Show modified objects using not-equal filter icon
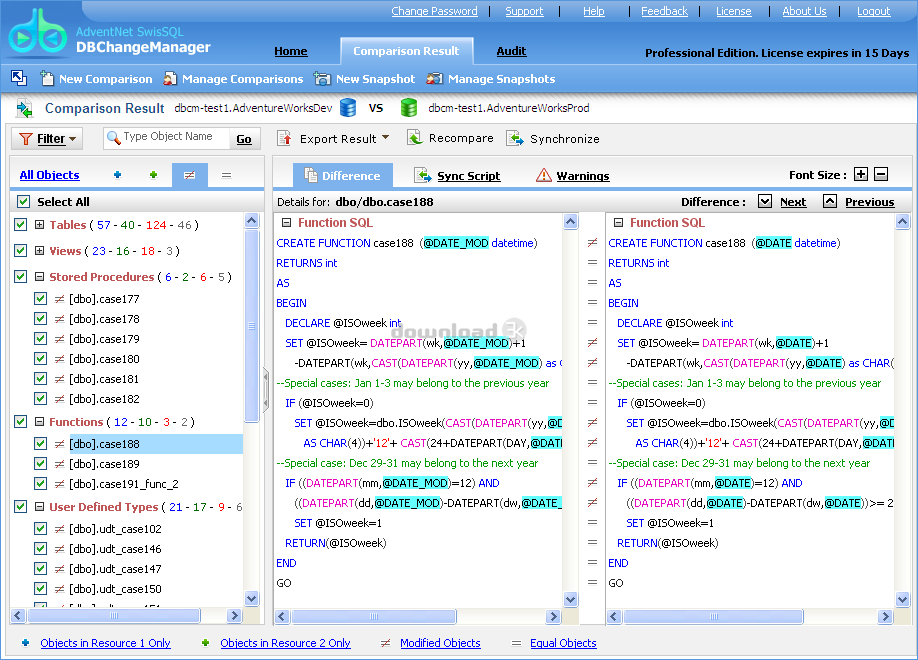 pos(190,175)
